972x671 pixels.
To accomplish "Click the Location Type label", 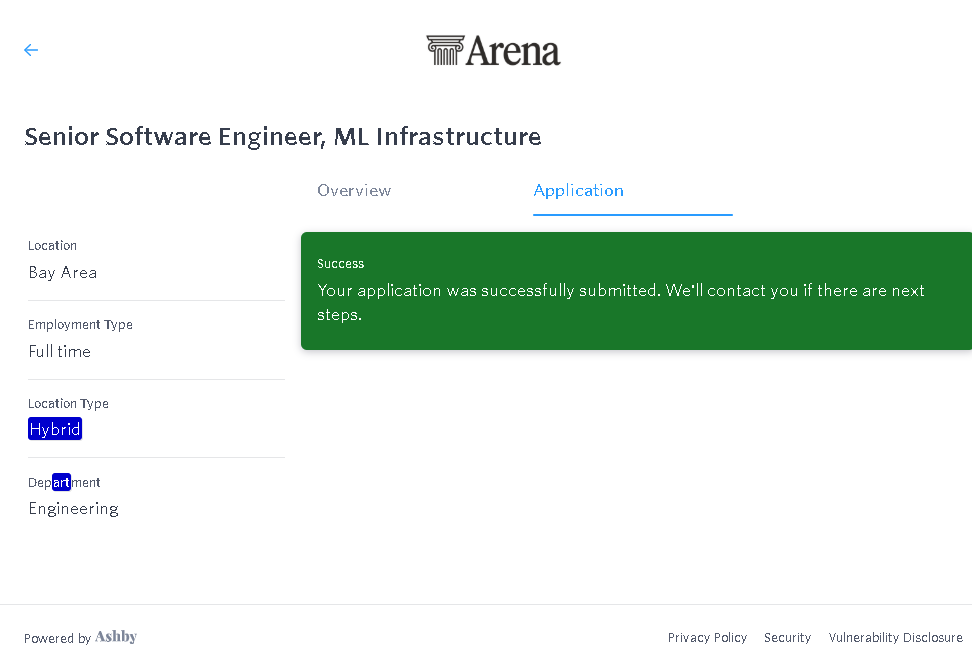I will [68, 404].
